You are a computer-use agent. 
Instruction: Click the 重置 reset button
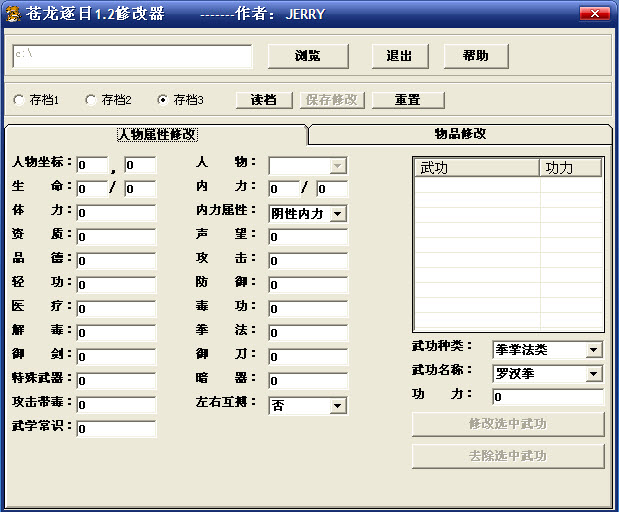408,100
